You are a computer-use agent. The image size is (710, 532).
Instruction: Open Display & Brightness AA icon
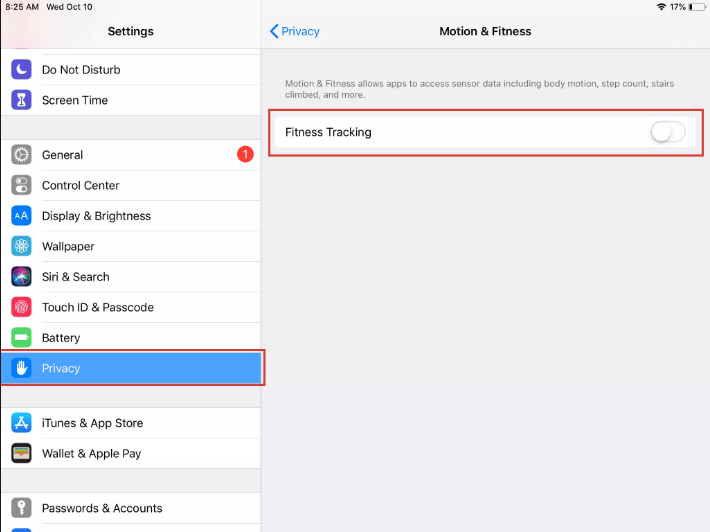[21, 216]
